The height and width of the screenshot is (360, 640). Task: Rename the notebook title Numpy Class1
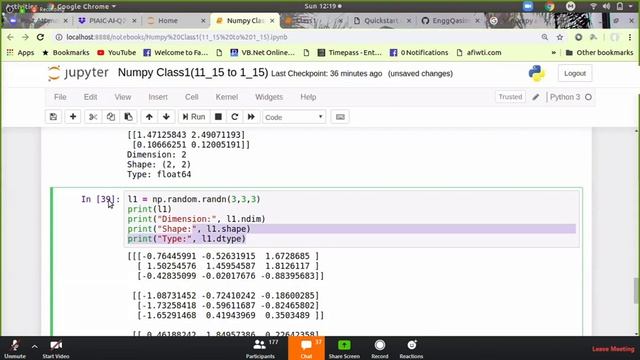pos(193,73)
